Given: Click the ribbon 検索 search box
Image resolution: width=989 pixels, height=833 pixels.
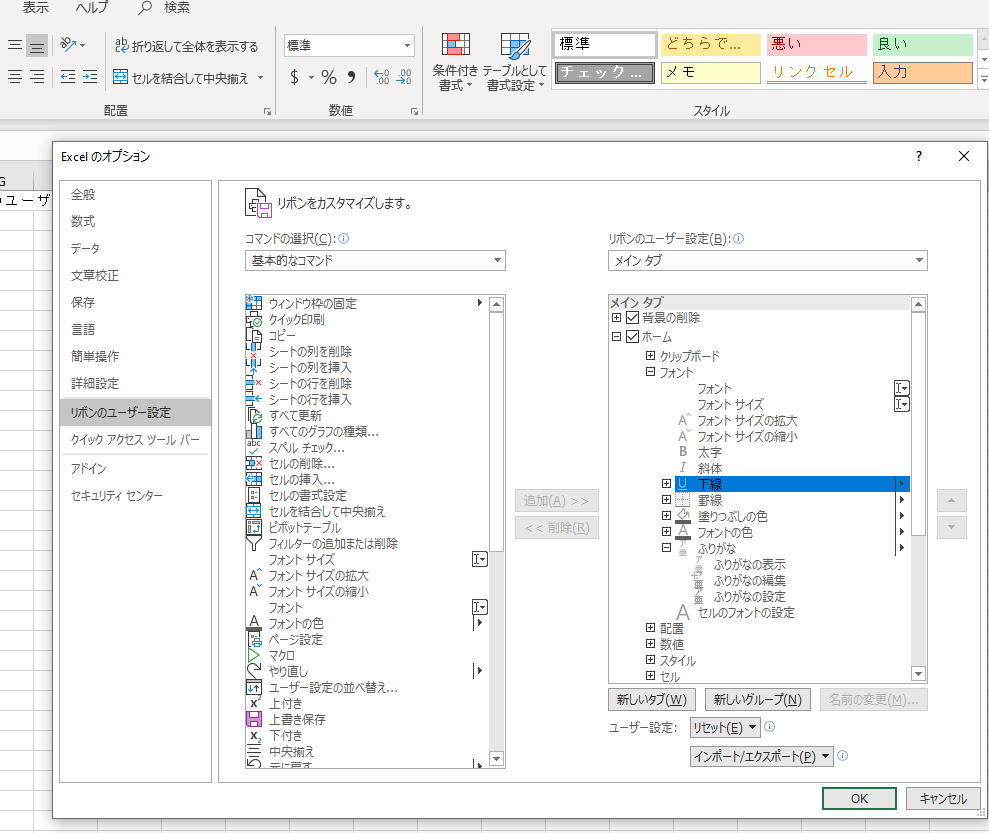Looking at the screenshot, I should [165, 8].
